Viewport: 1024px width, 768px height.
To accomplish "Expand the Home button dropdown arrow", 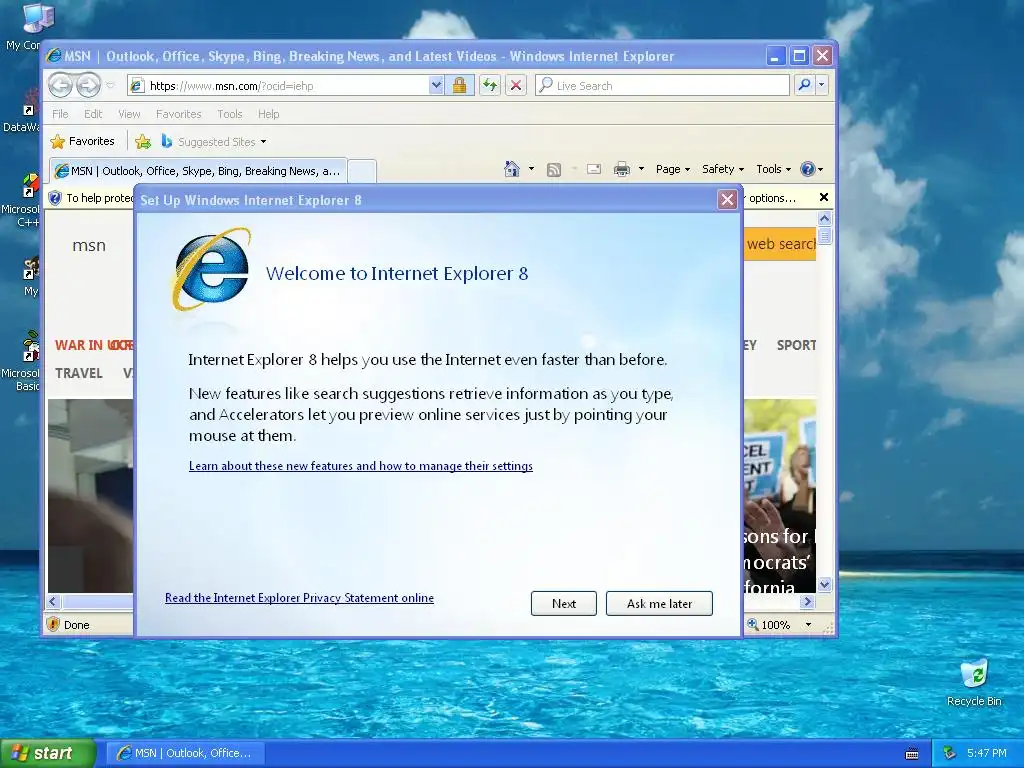I will [531, 169].
